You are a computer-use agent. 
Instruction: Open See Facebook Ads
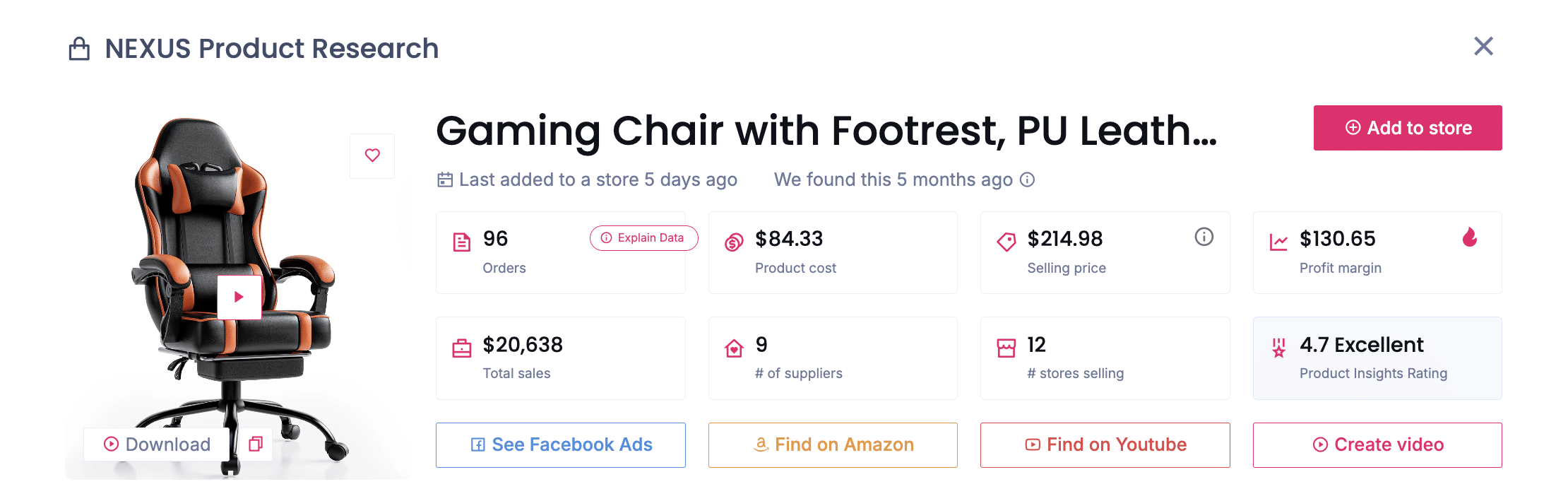560,444
